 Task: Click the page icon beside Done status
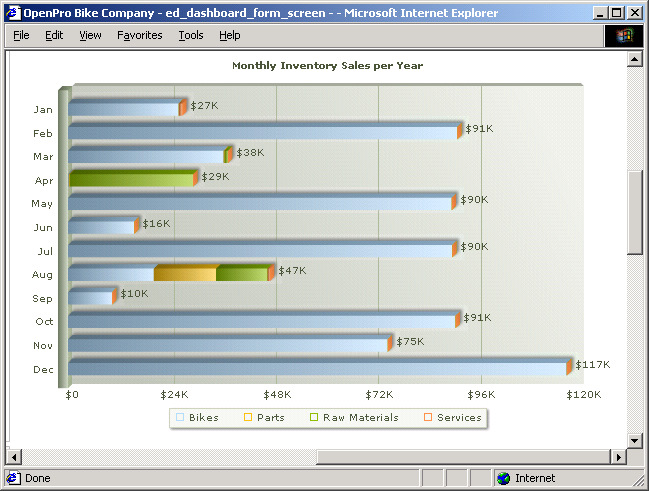click(x=13, y=478)
